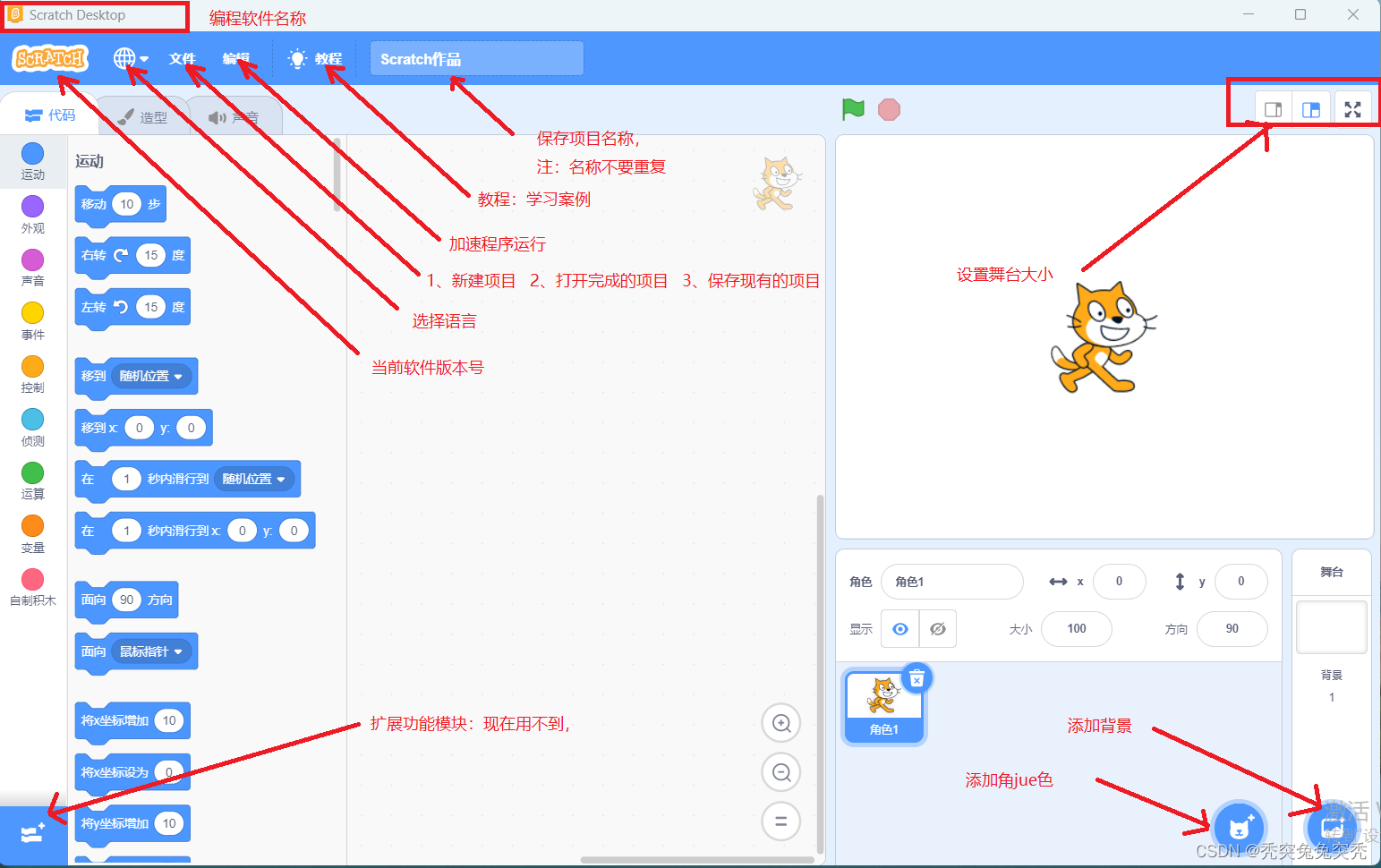The width and height of the screenshot is (1381, 868).
Task: Hide the sprite with crossed eye icon
Action: [x=938, y=629]
